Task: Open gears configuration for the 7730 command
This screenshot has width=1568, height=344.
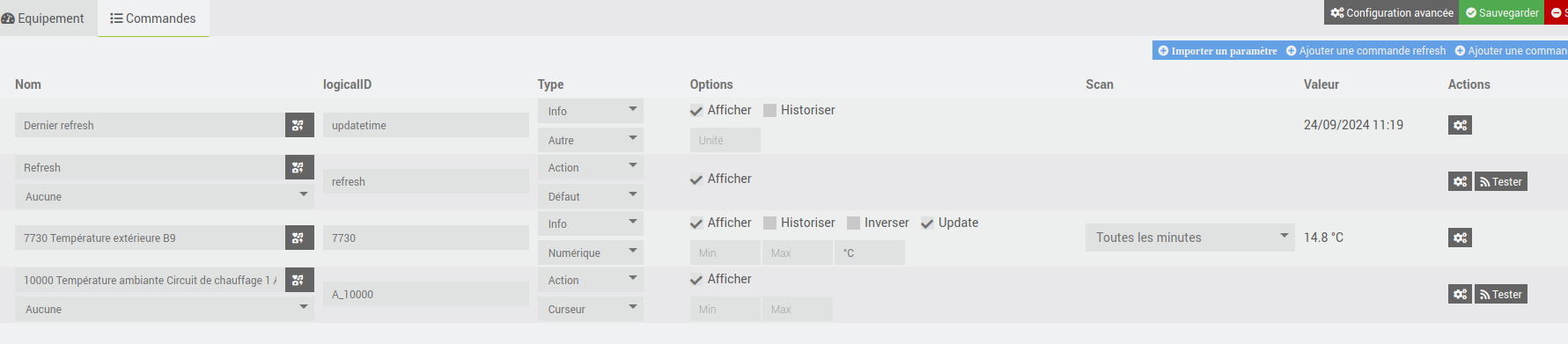Action: (x=1460, y=238)
